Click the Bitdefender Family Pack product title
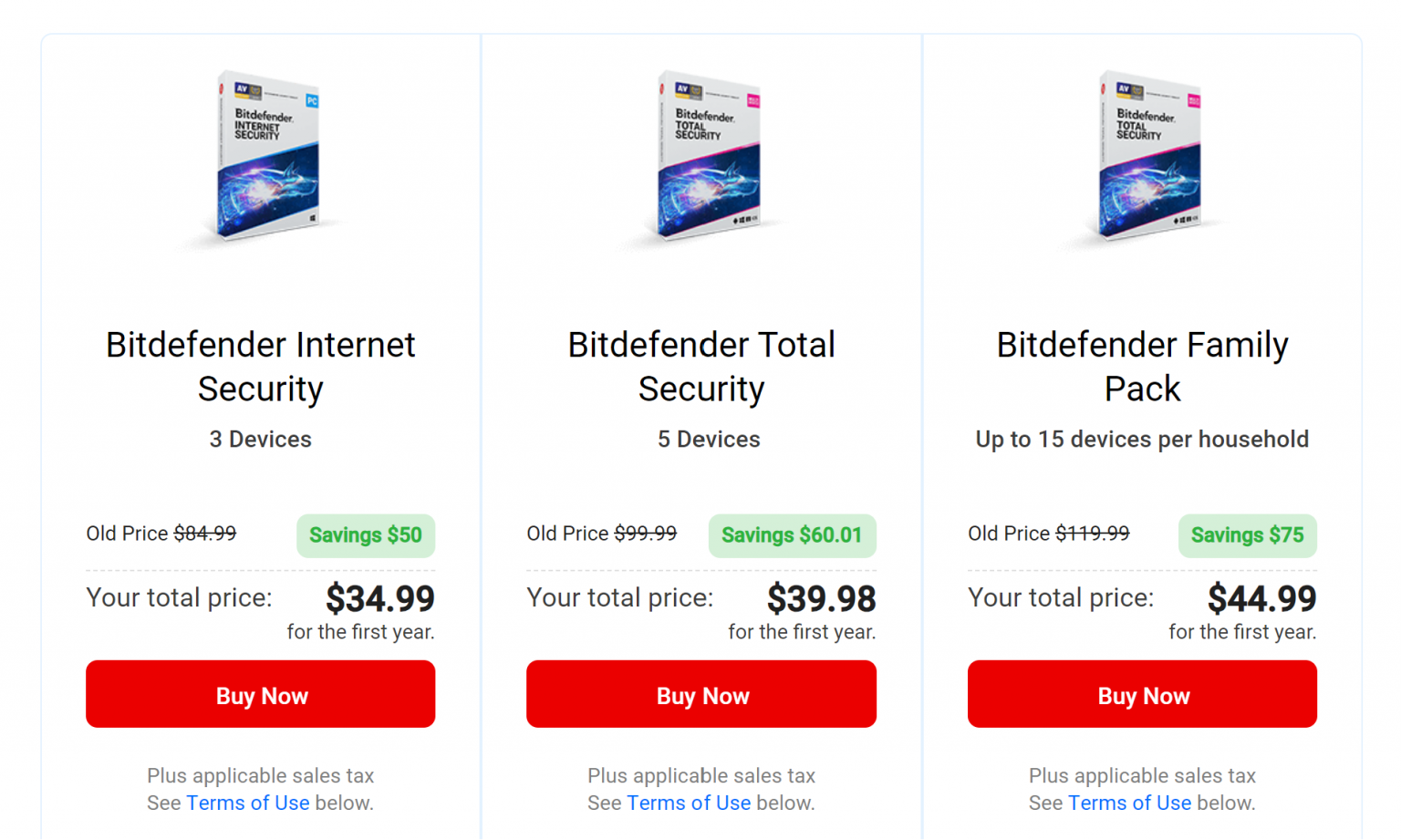This screenshot has width=1401, height=840. (x=1142, y=367)
